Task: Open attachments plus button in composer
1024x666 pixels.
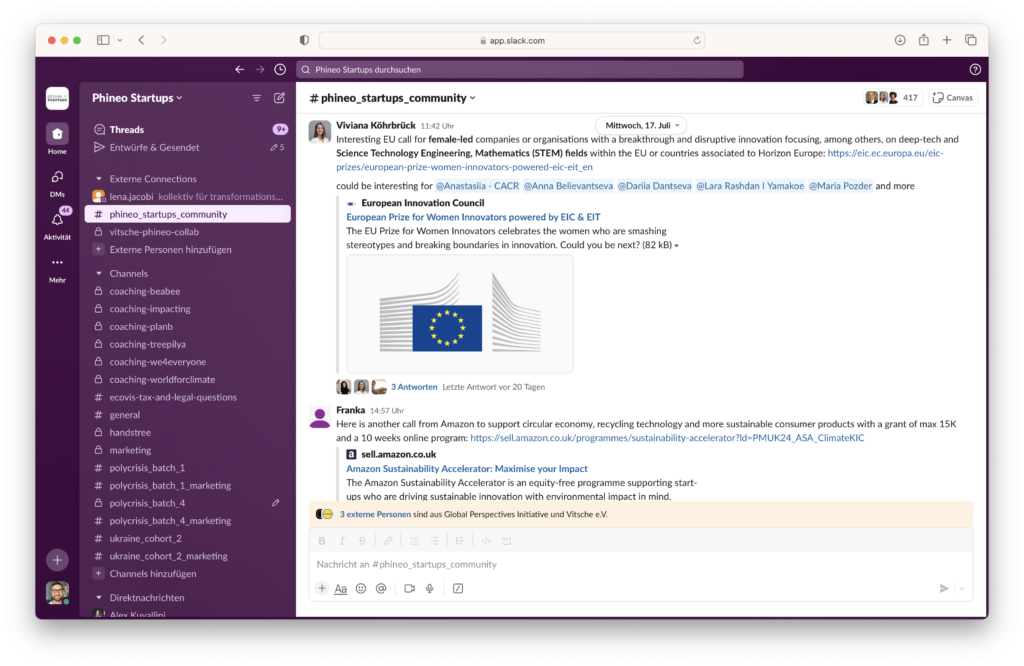Action: (321, 588)
